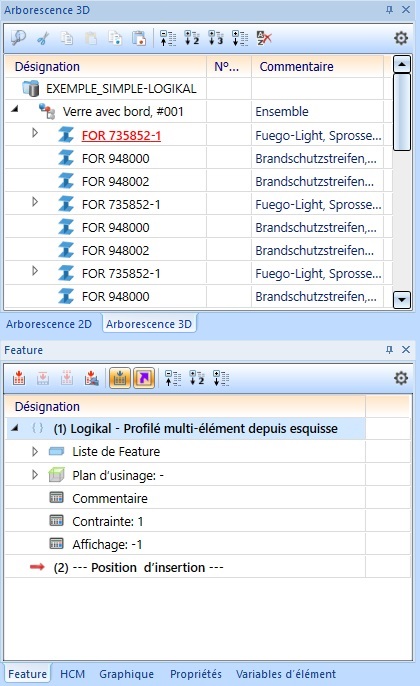This screenshot has width=420, height=686.
Task: Open Arborescence 3D settings gear
Action: point(401,38)
